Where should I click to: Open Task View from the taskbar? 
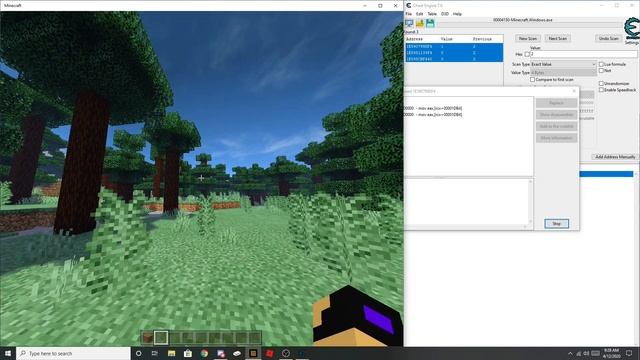click(x=155, y=353)
